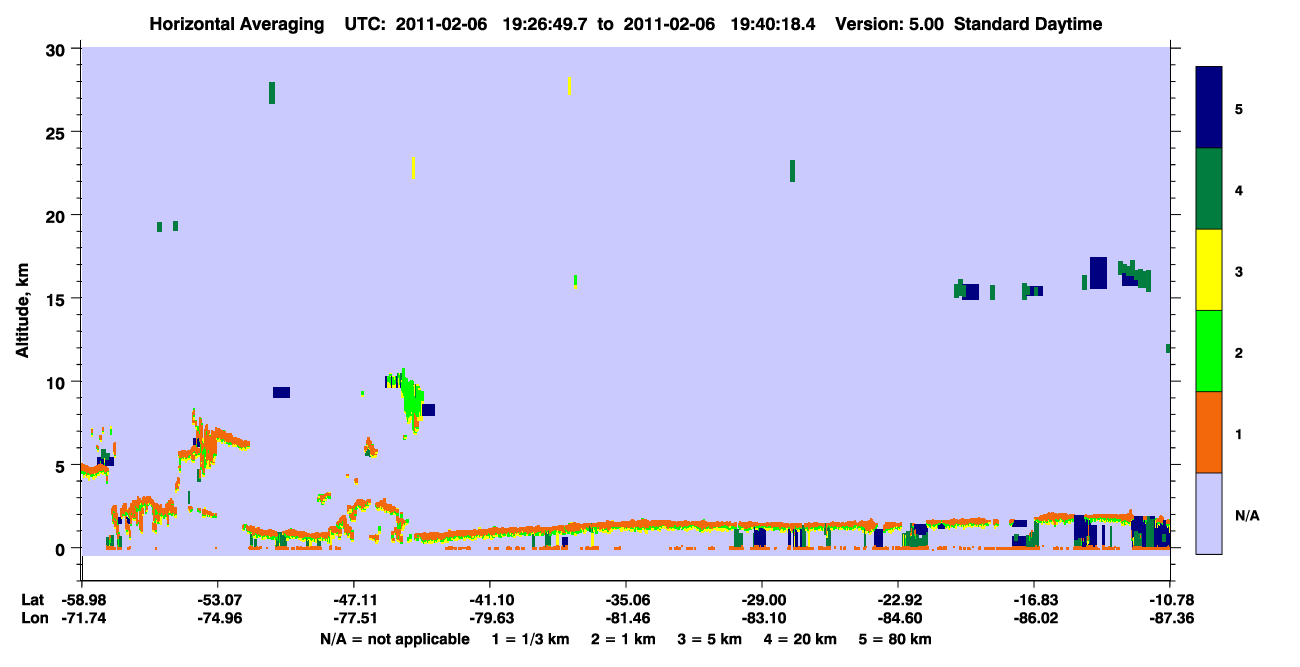Click the longitude value '-77.51'
This screenshot has height=667, width=1300.
point(354,618)
